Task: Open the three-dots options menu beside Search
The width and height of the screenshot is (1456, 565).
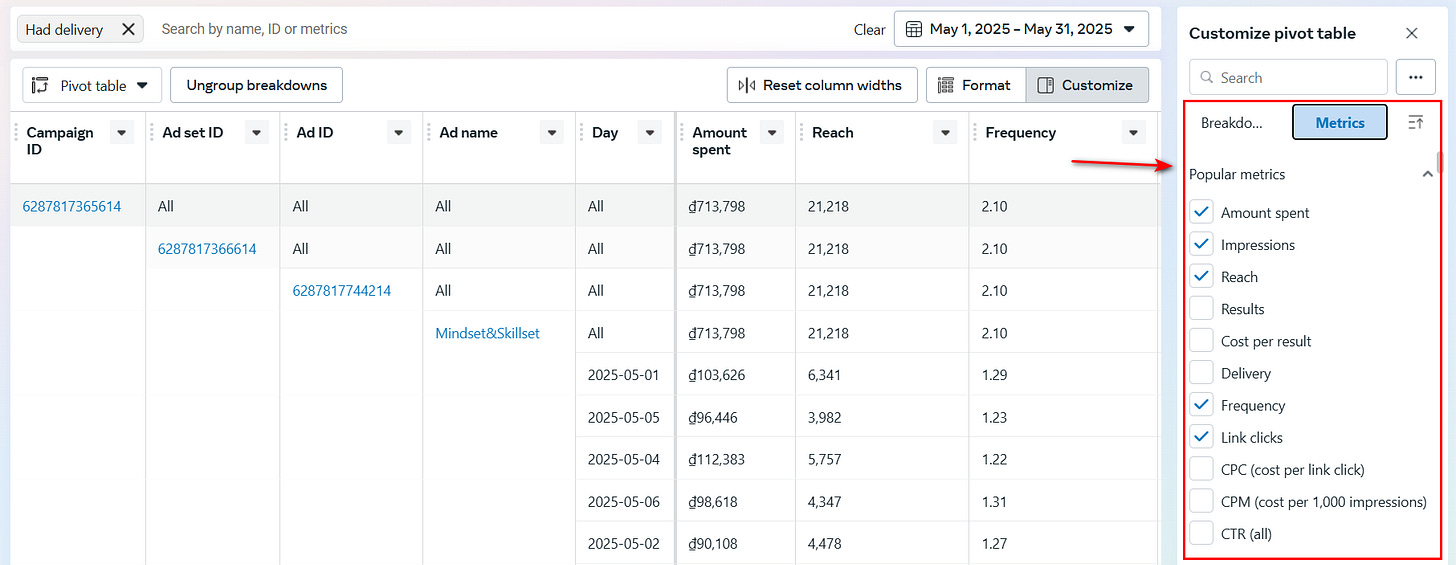Action: tap(1416, 77)
